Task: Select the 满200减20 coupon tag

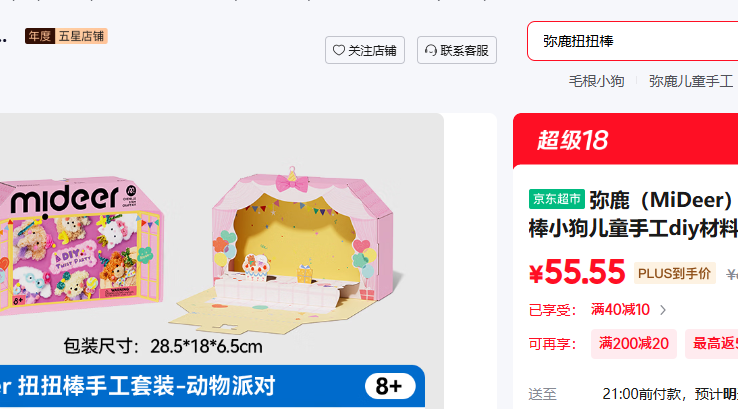Action: pos(634,344)
